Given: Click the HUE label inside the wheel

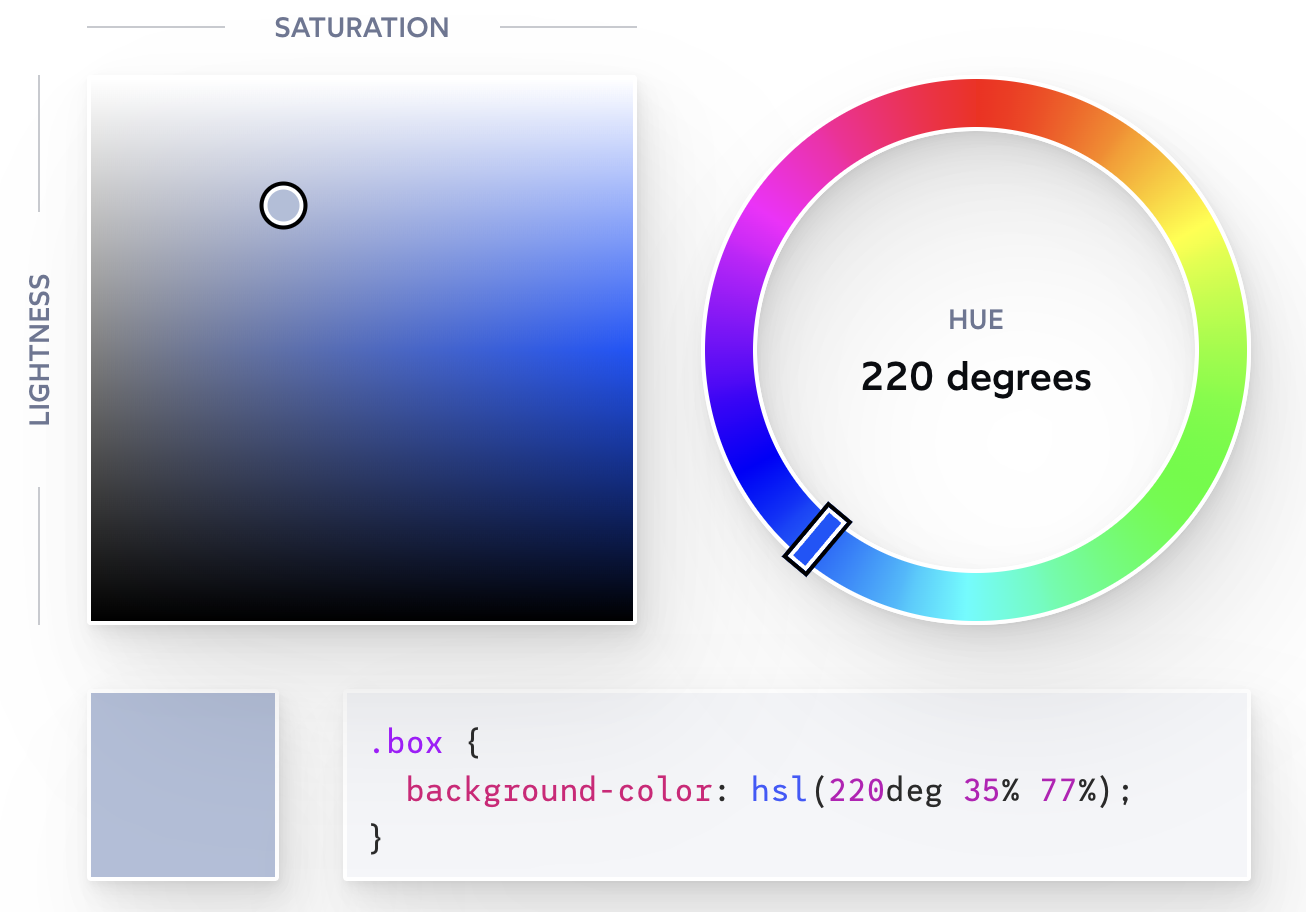Looking at the screenshot, I should [x=975, y=319].
